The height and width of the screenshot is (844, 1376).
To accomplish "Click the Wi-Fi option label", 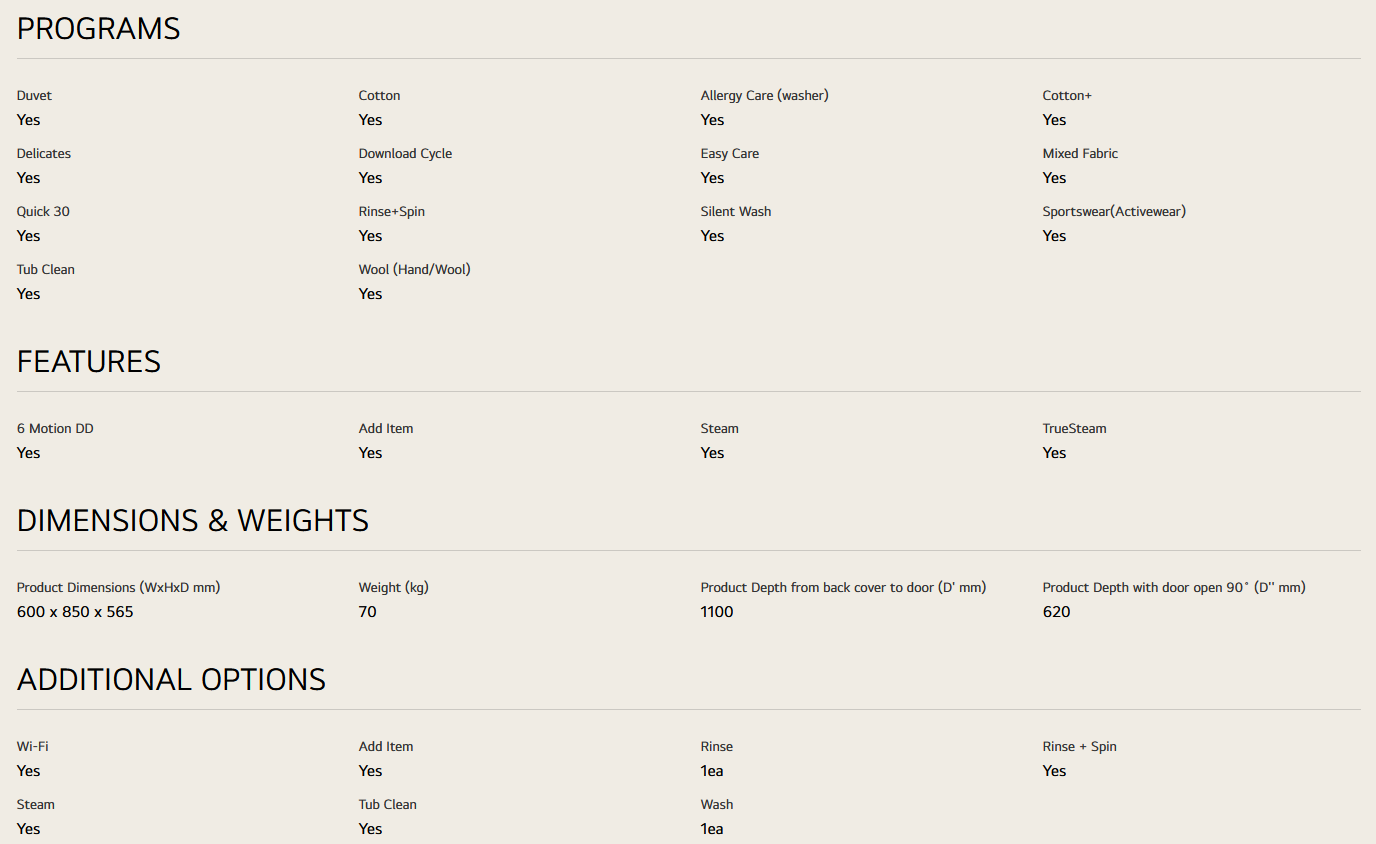I will coord(32,747).
